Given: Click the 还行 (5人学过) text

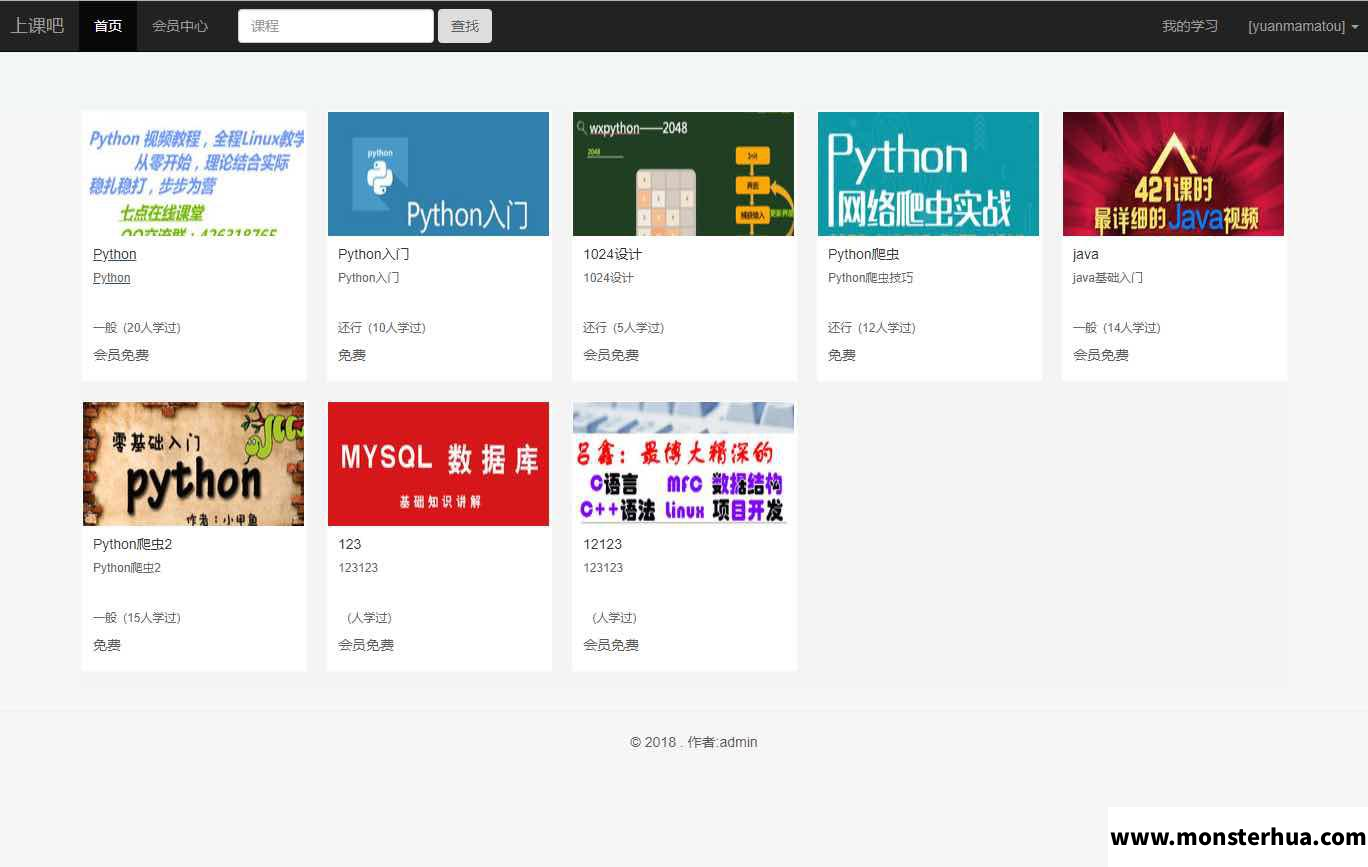Looking at the screenshot, I should (x=624, y=328).
